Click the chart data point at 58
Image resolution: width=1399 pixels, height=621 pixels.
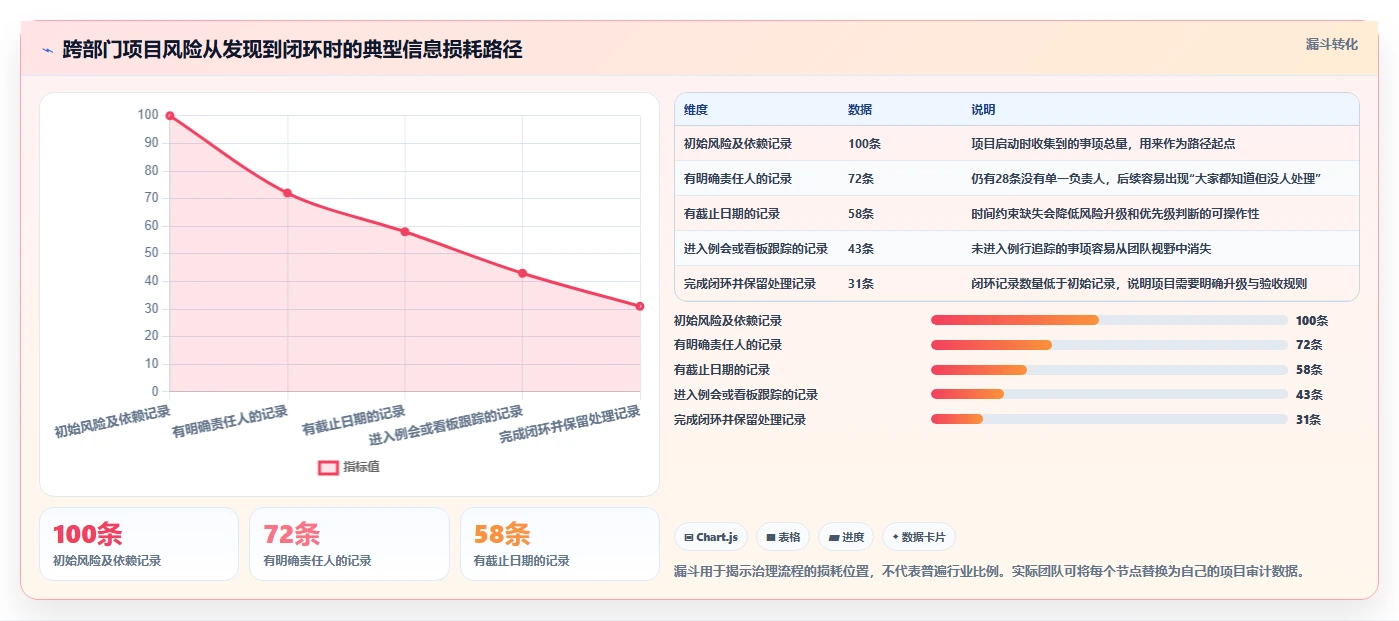[405, 232]
